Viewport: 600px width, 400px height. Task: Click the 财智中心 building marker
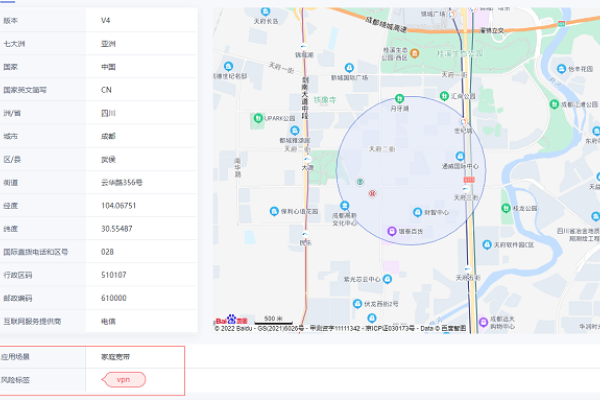coord(417,212)
